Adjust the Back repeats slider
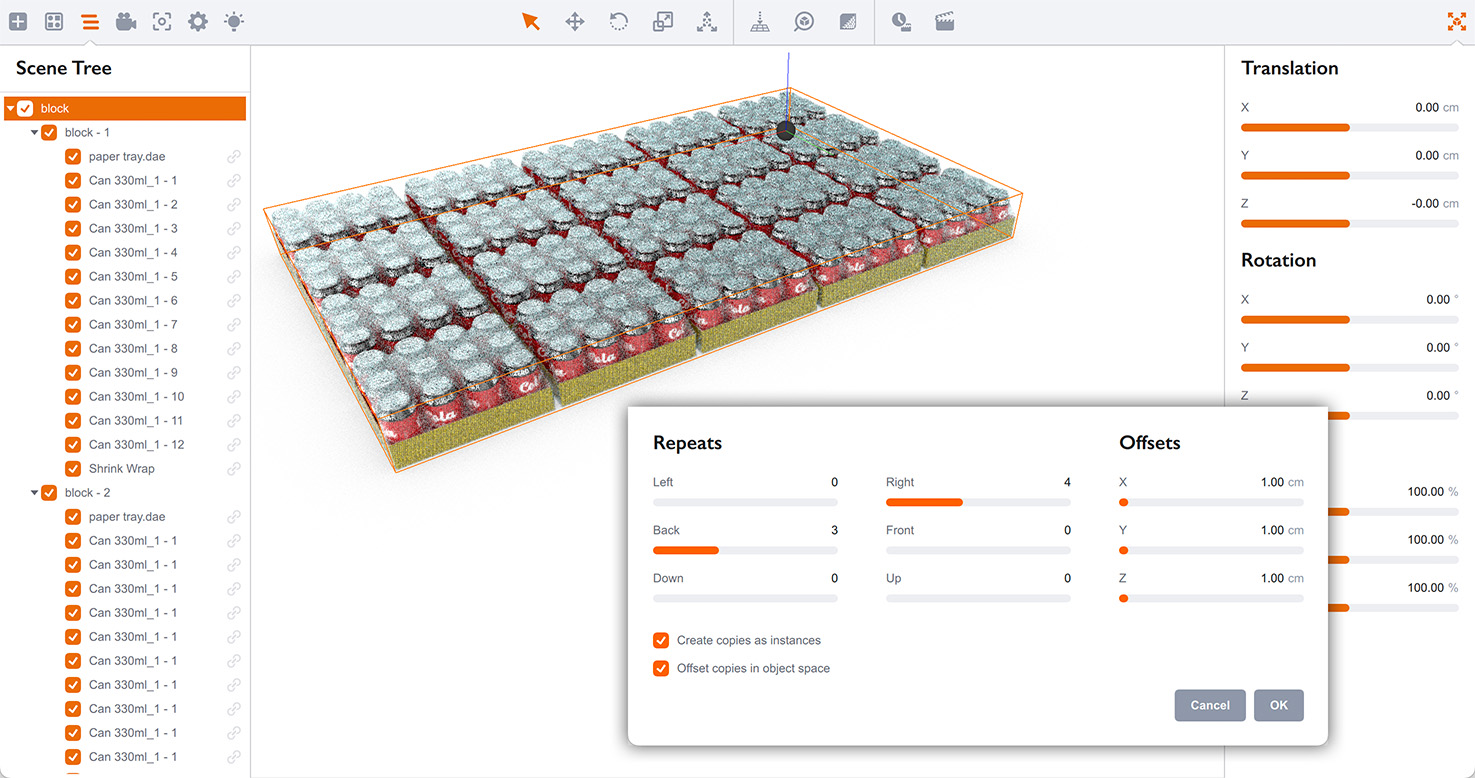The width and height of the screenshot is (1475, 778). tap(745, 550)
